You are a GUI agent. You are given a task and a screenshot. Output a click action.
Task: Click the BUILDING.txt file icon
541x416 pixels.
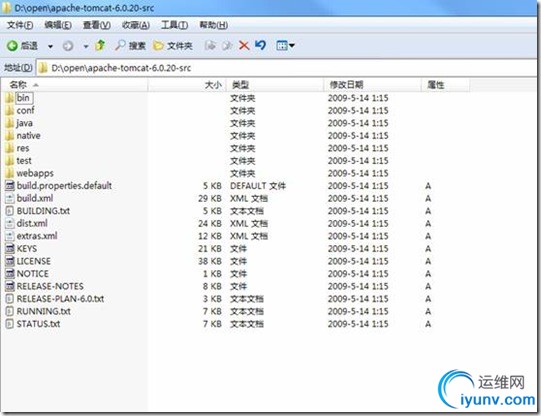(x=10, y=211)
